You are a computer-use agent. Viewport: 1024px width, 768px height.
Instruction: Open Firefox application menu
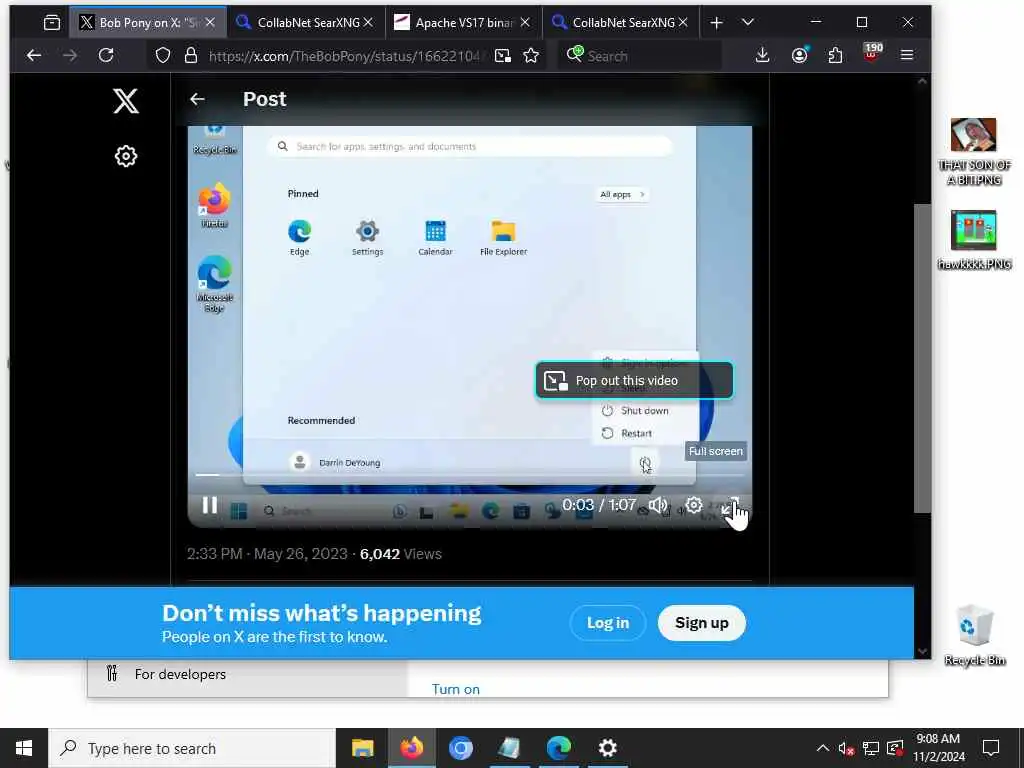coord(907,56)
